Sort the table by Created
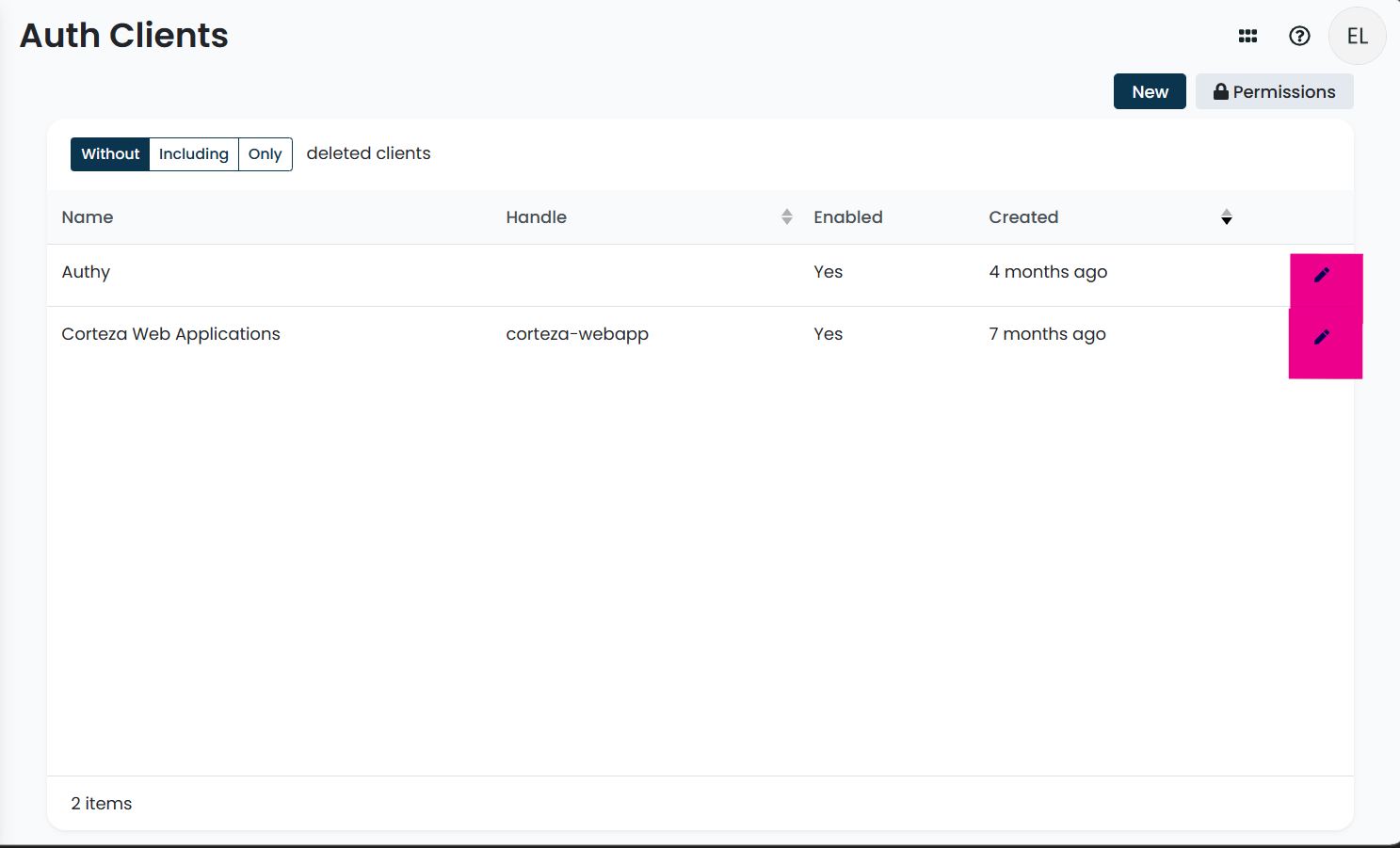Viewport: 1400px width, 848px height. (x=1226, y=217)
